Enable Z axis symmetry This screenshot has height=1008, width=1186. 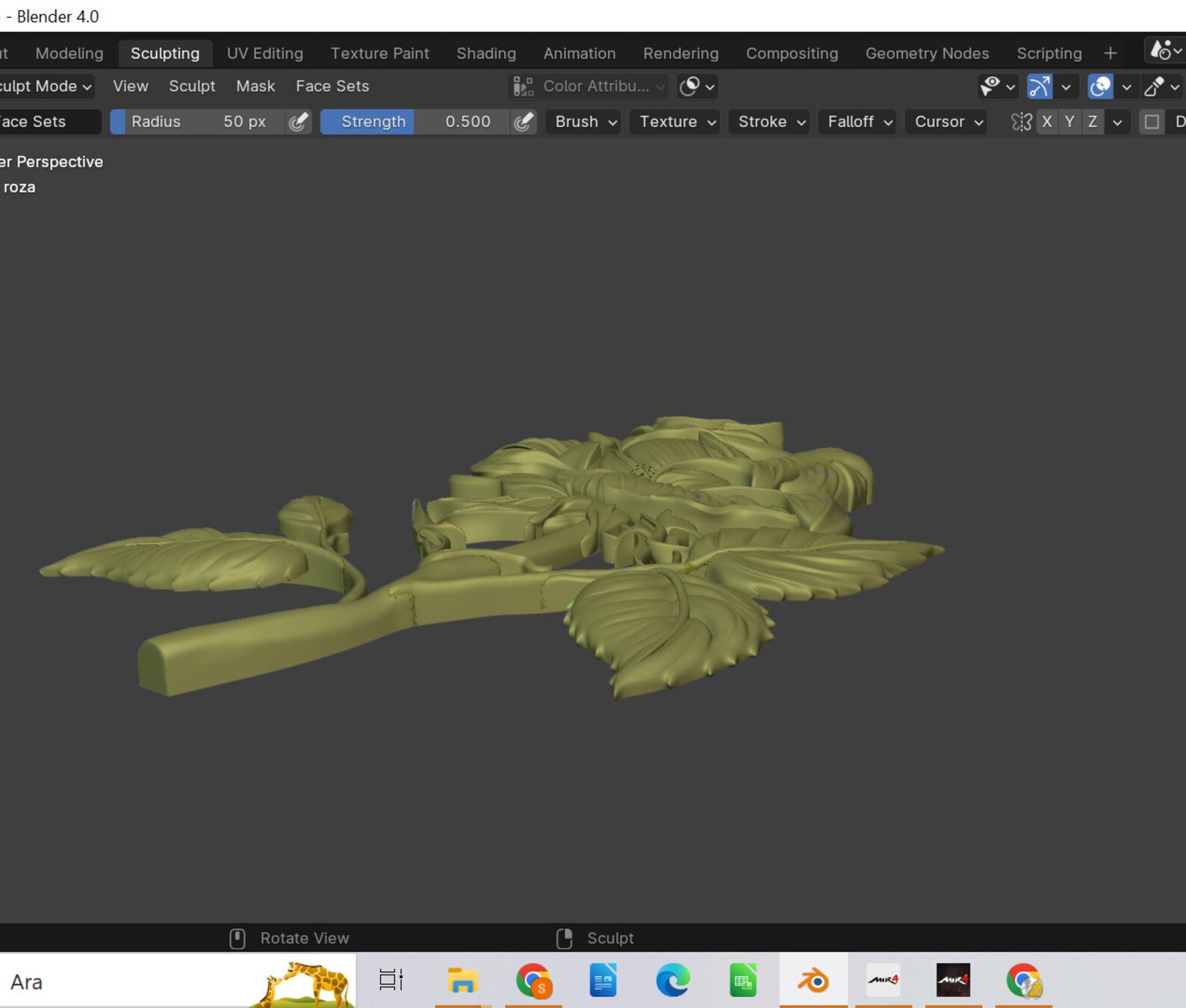coord(1093,122)
